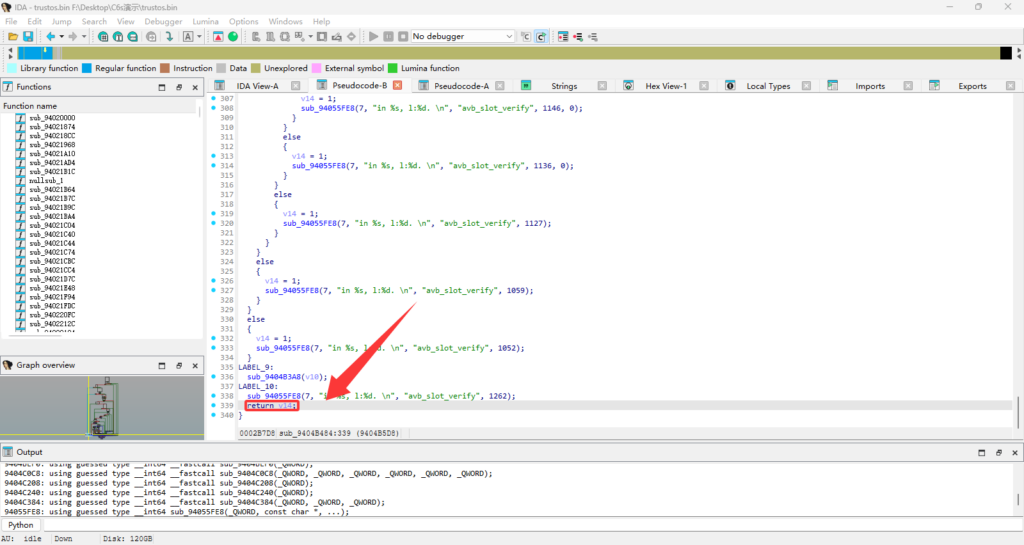Screen dimensions: 1024x545
Task: Close the Pseudocode-B tab
Action: [x=397, y=86]
